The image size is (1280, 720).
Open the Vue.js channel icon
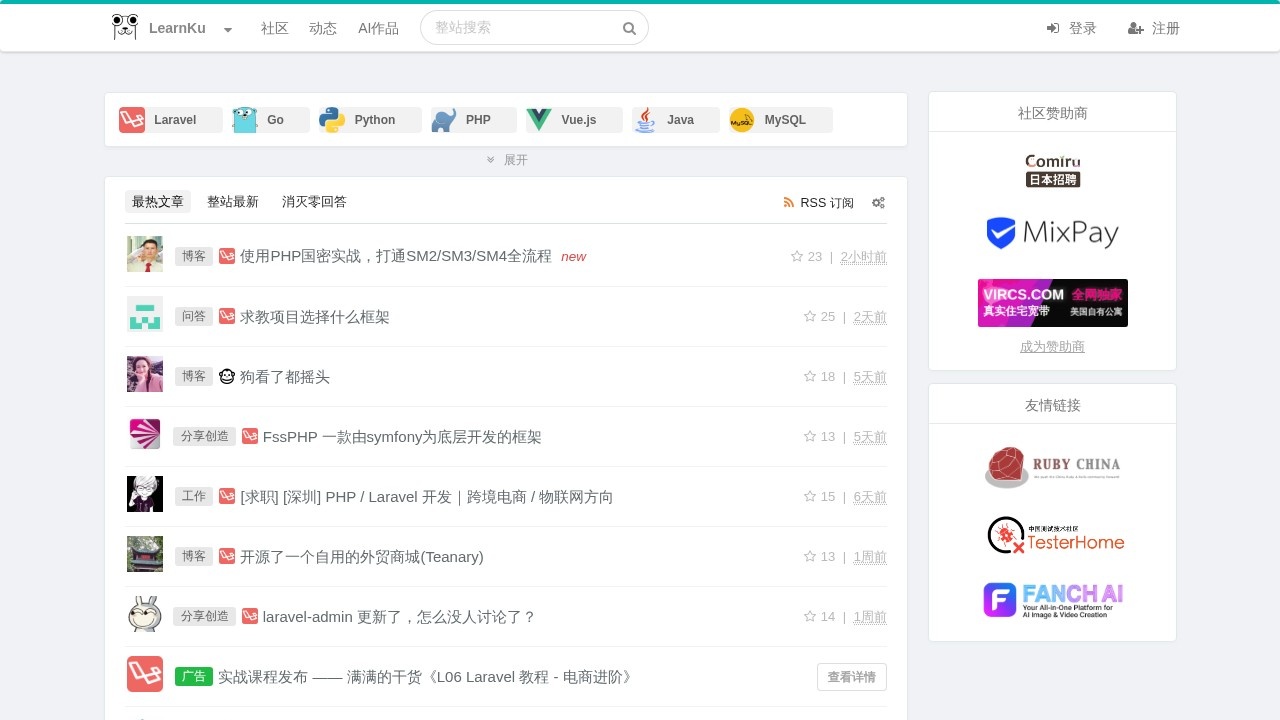point(540,120)
